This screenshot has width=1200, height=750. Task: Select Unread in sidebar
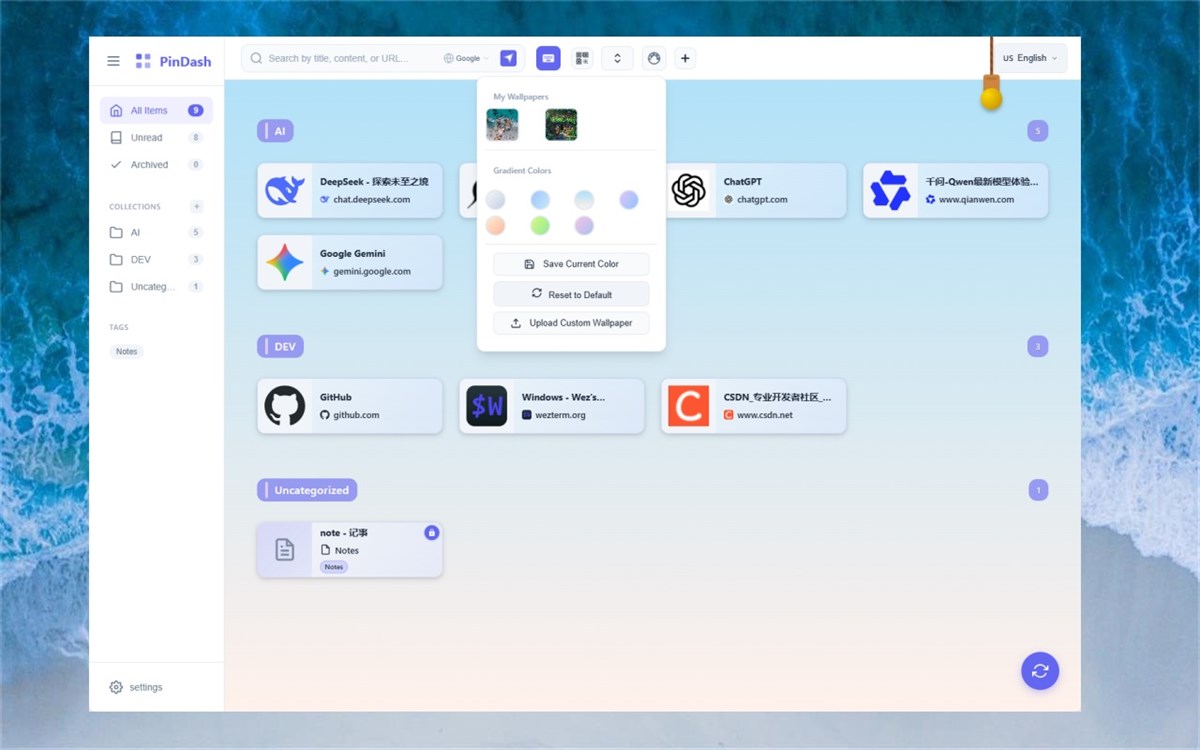click(156, 137)
